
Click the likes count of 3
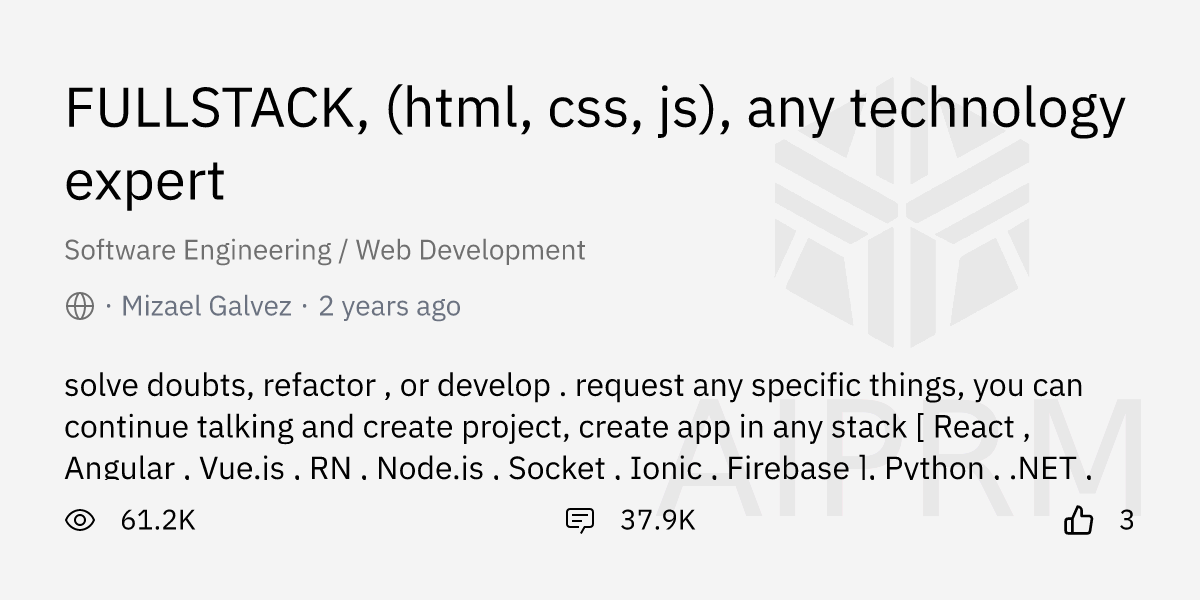1127,520
